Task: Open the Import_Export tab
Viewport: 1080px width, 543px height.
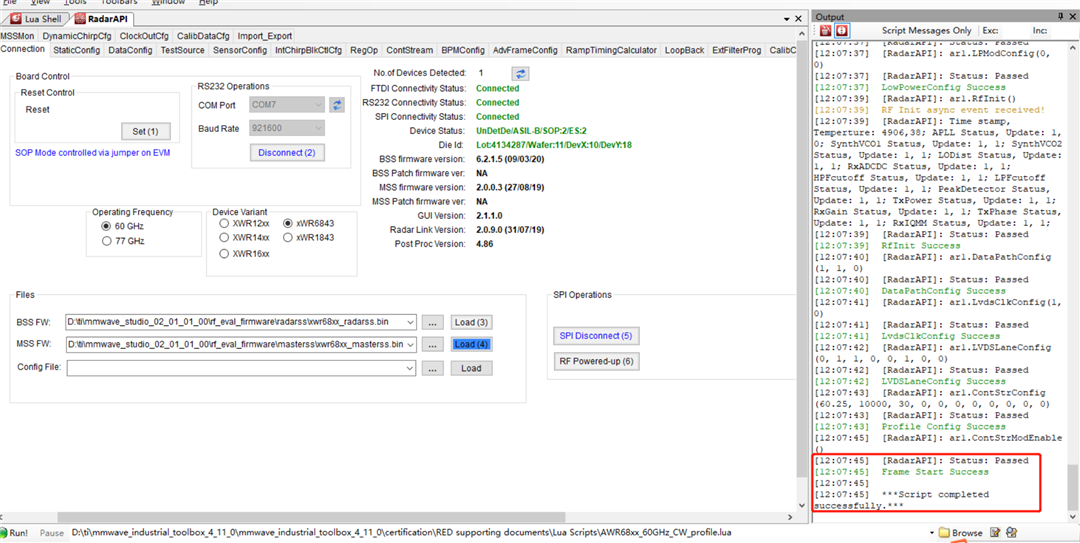Action: click(265, 36)
